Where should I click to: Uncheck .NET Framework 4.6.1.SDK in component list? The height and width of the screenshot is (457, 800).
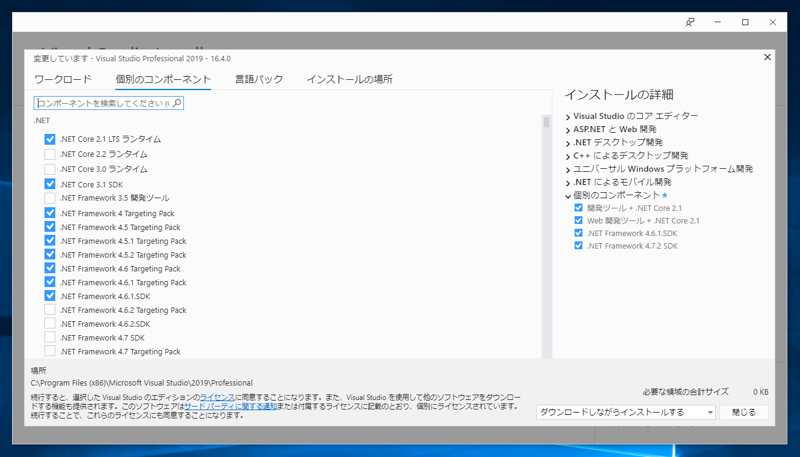[x=49, y=295]
